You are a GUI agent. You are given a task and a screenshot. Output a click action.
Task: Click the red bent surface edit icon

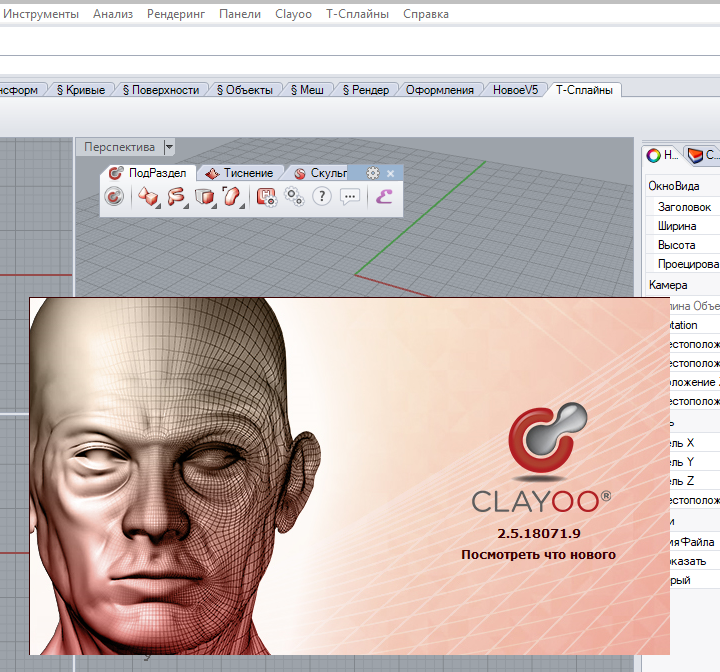point(232,197)
